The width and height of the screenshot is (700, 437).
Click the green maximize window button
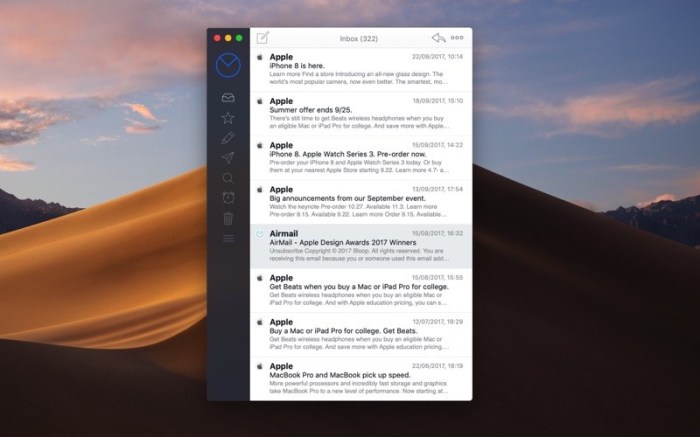coord(239,38)
